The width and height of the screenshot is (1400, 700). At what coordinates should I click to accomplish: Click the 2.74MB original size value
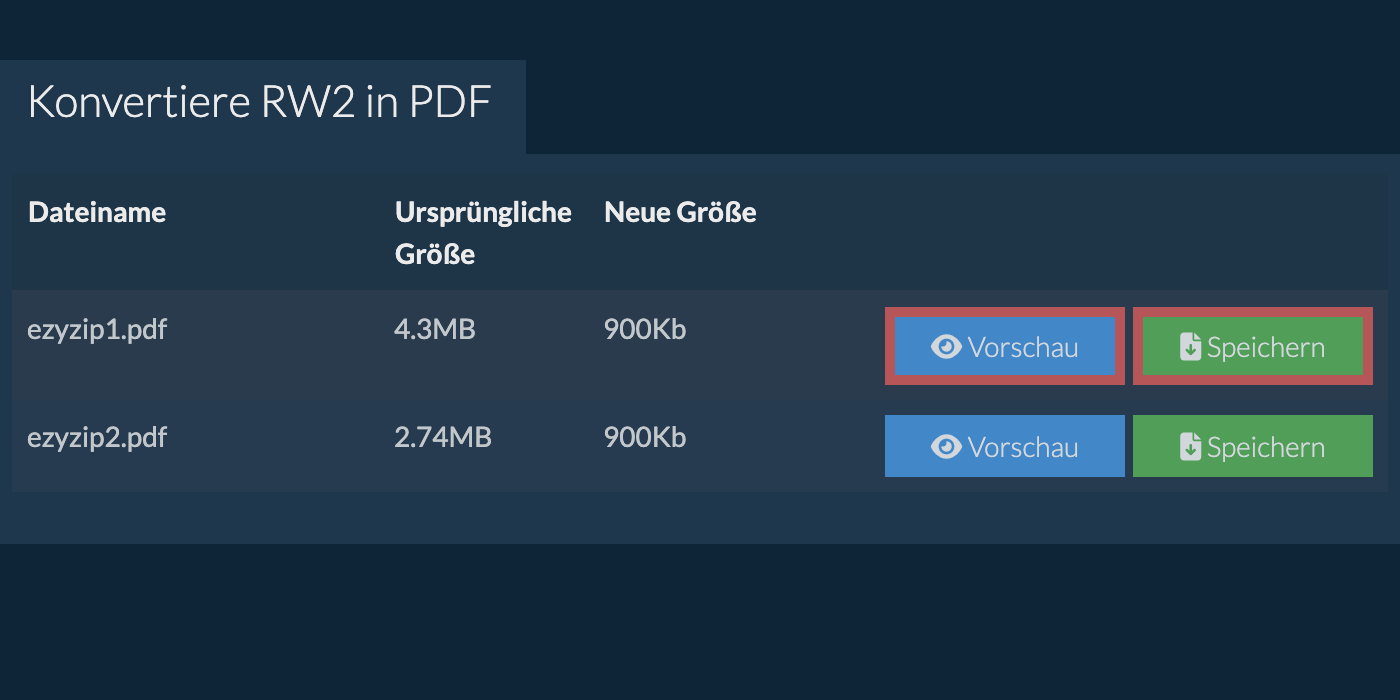[443, 437]
